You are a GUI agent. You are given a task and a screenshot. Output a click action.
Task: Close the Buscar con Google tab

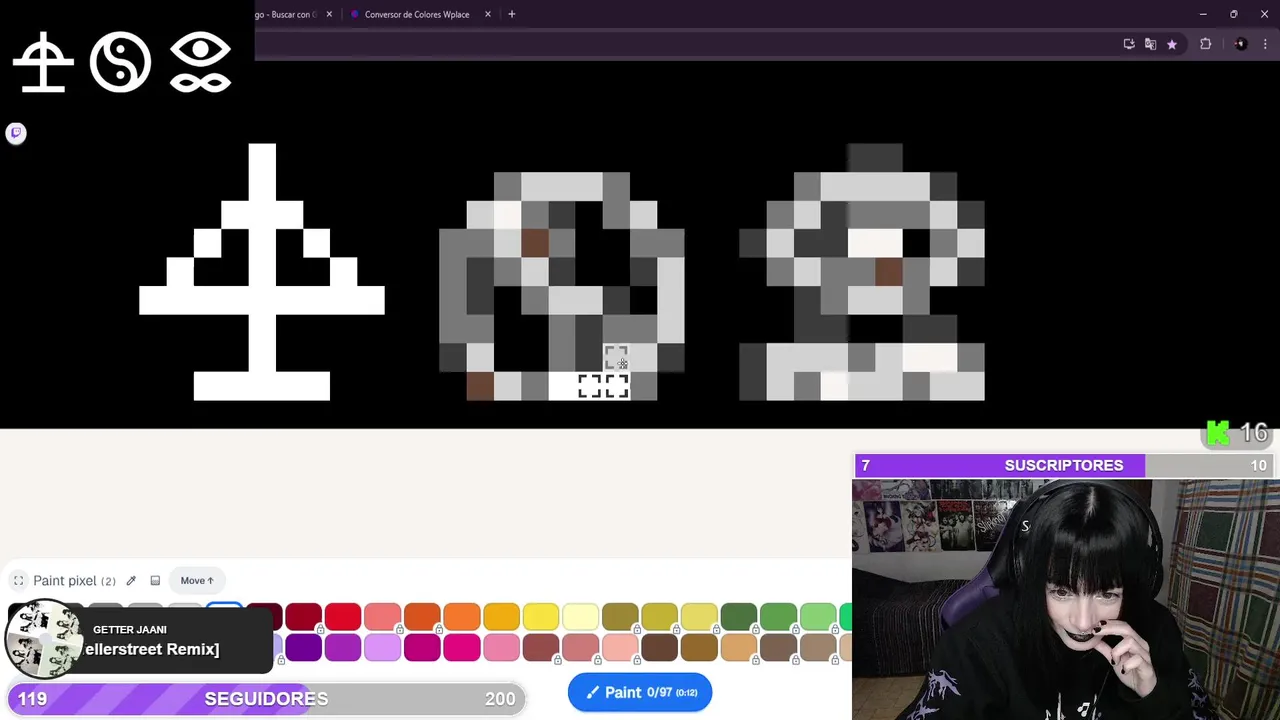(329, 14)
